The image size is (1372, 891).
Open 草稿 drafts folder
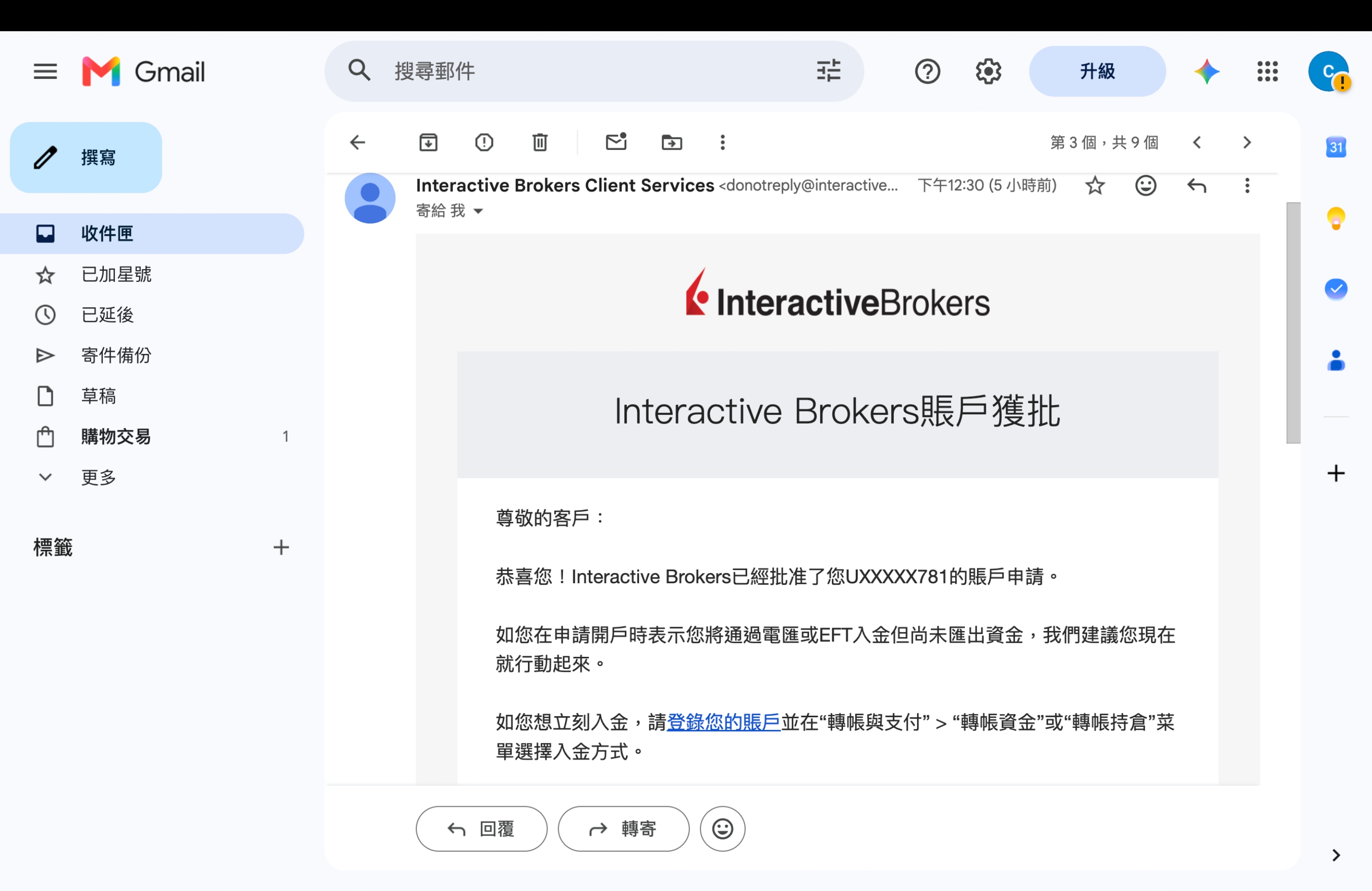[152, 396]
